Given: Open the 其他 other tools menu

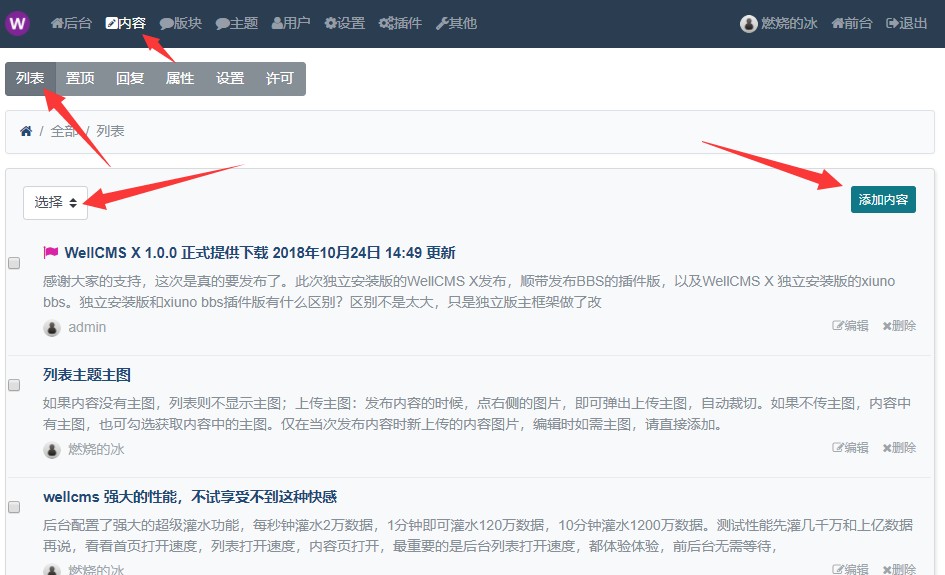Looking at the screenshot, I should tap(456, 24).
